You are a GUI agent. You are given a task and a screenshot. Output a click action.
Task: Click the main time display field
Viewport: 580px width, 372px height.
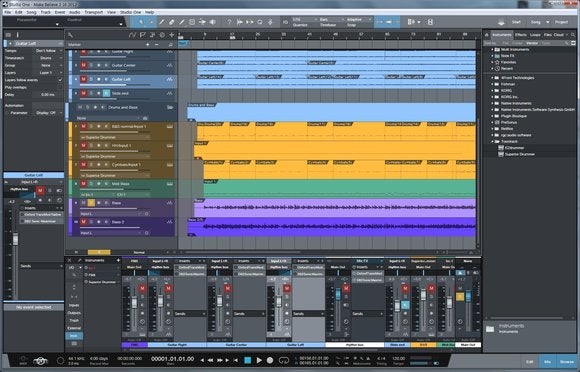[172, 359]
